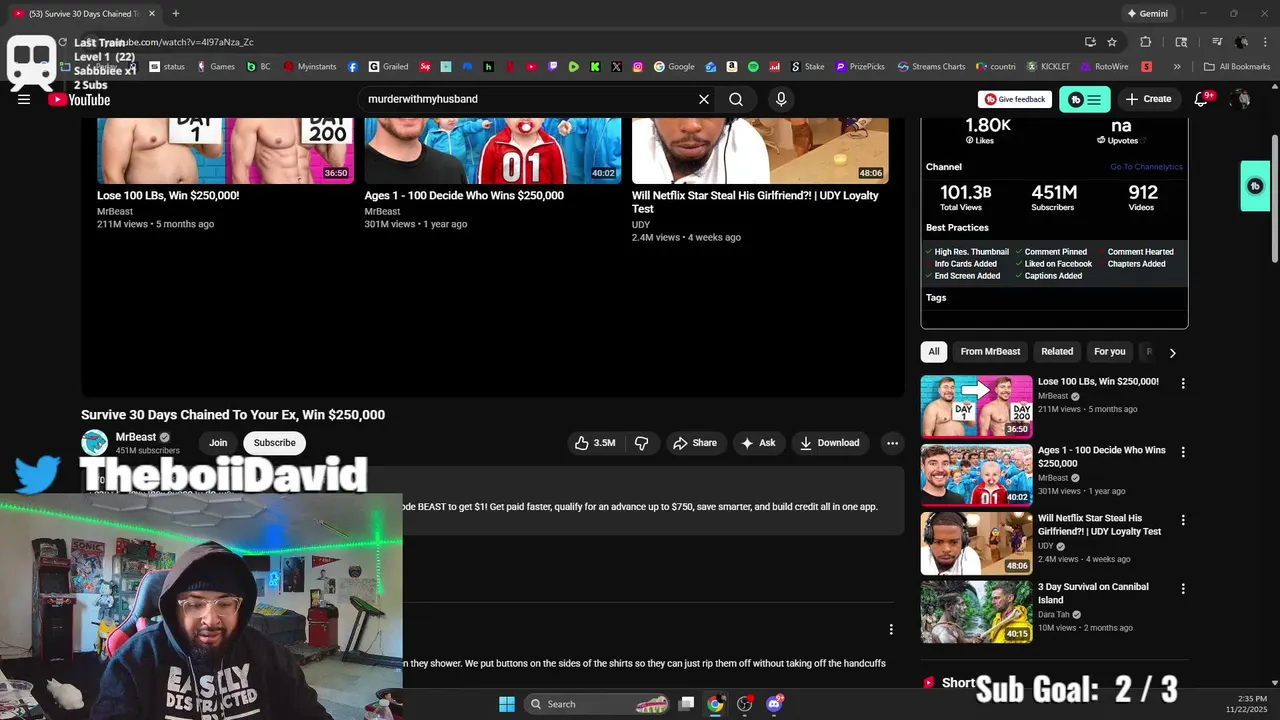Start voice search with the microphone

(781, 99)
